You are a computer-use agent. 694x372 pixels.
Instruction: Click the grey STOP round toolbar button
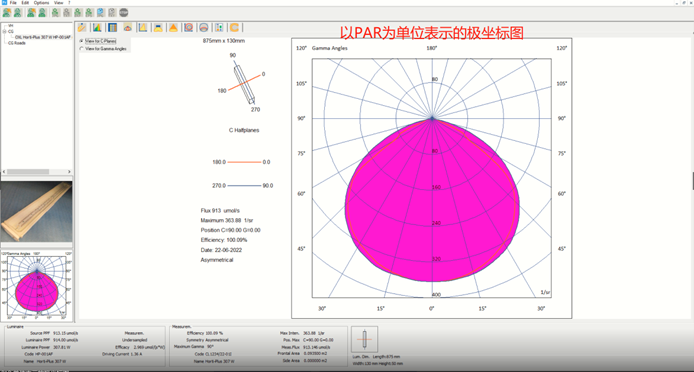[124, 12]
